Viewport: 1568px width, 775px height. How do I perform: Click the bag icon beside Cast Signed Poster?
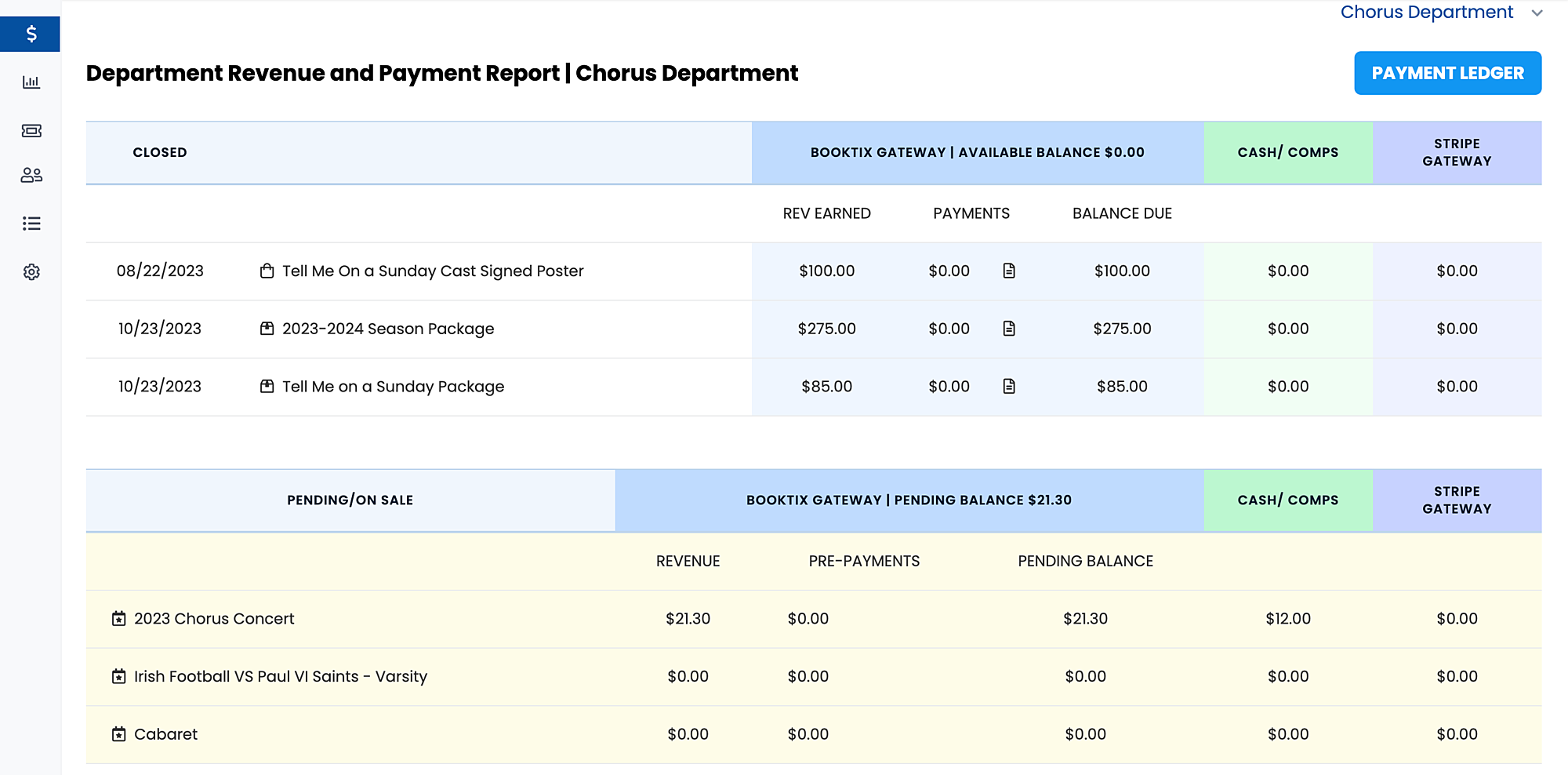pyautogui.click(x=267, y=271)
